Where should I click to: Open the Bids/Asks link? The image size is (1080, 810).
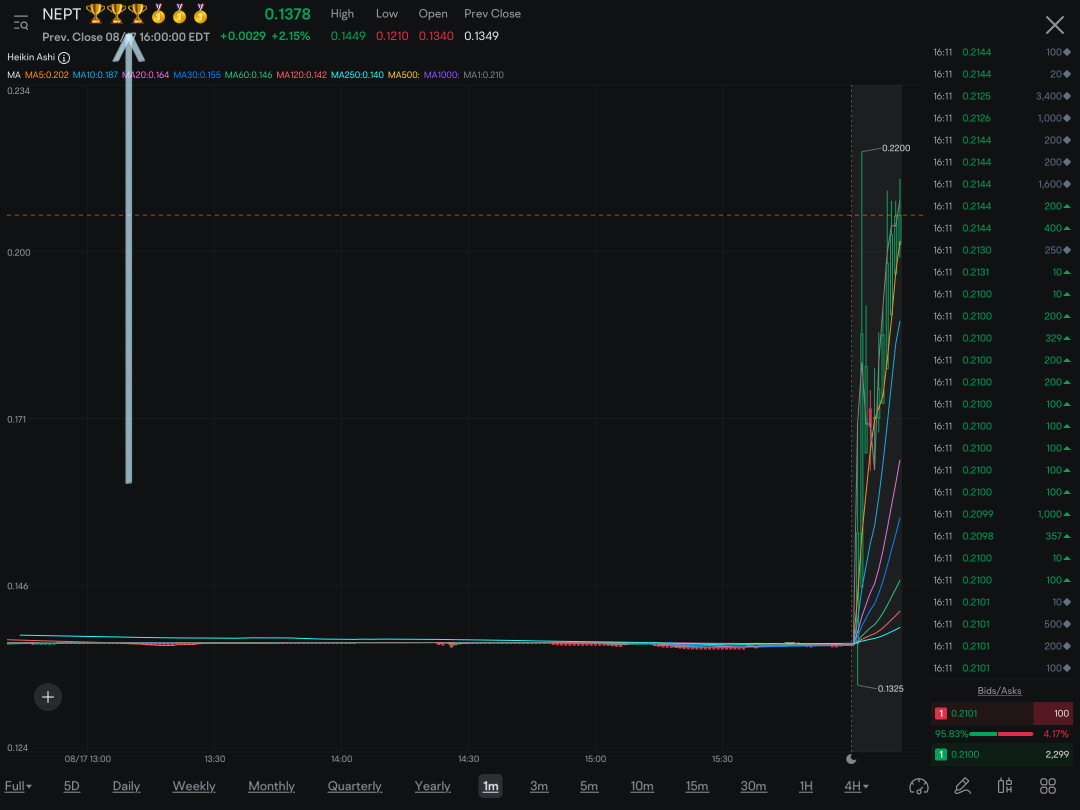(x=999, y=691)
